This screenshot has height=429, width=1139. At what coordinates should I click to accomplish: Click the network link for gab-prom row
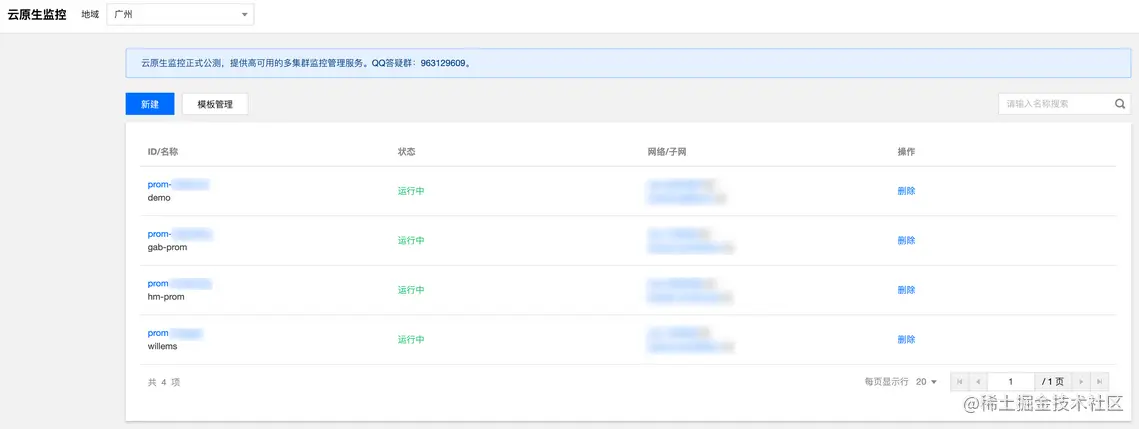678,234
